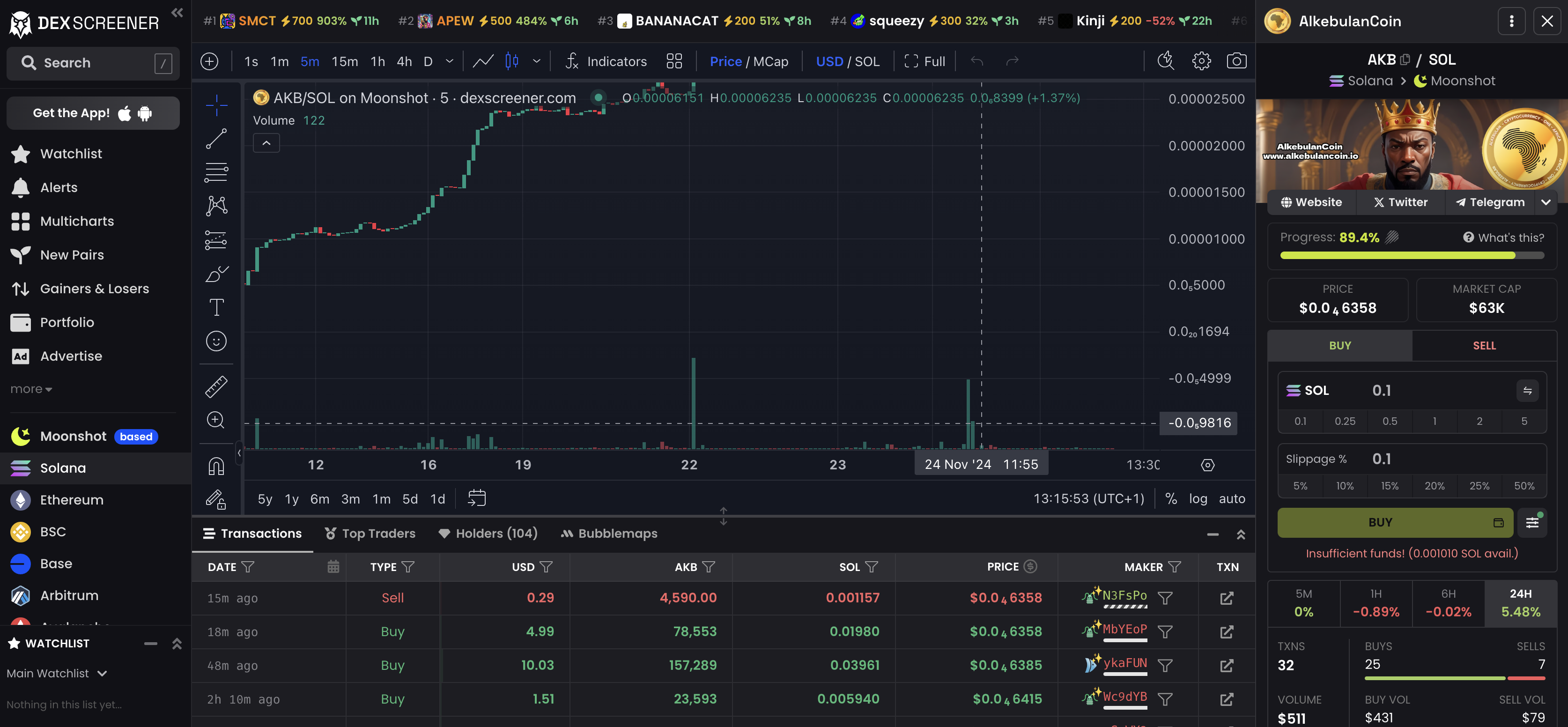
Task: Open chart layout grid selector
Action: coord(674,61)
